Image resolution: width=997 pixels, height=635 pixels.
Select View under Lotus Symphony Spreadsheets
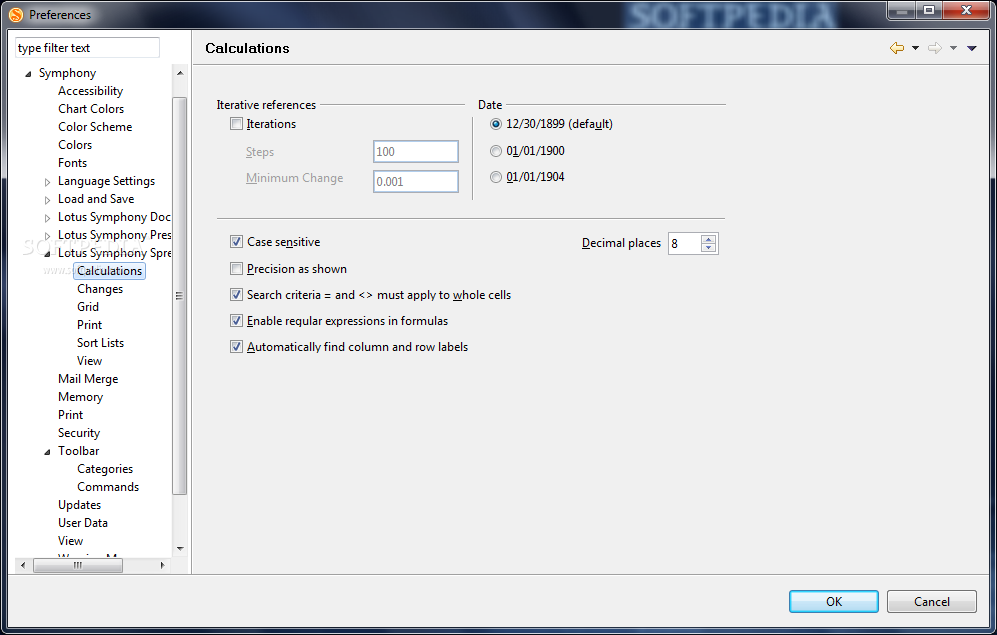click(90, 360)
